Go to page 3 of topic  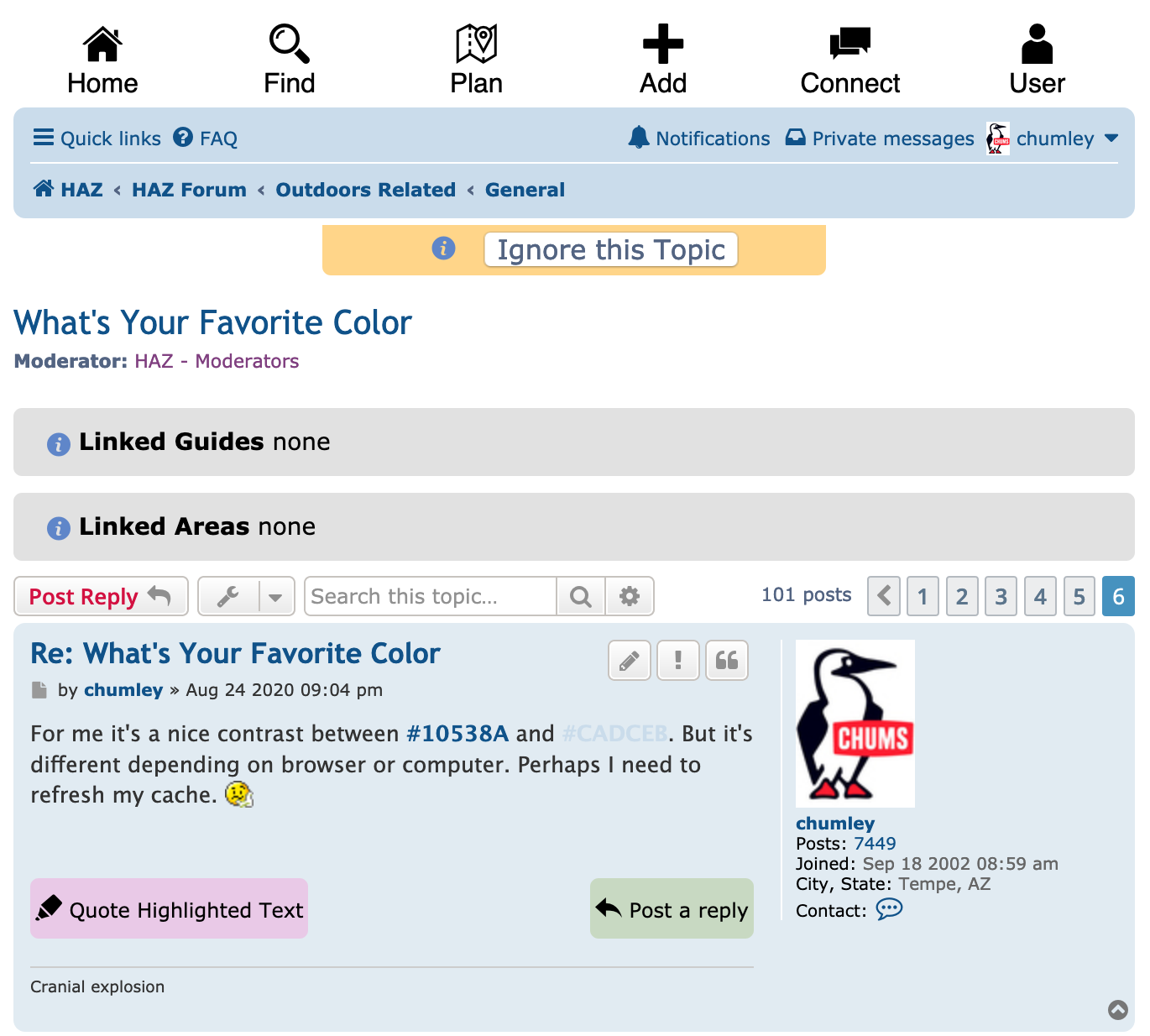point(1001,597)
